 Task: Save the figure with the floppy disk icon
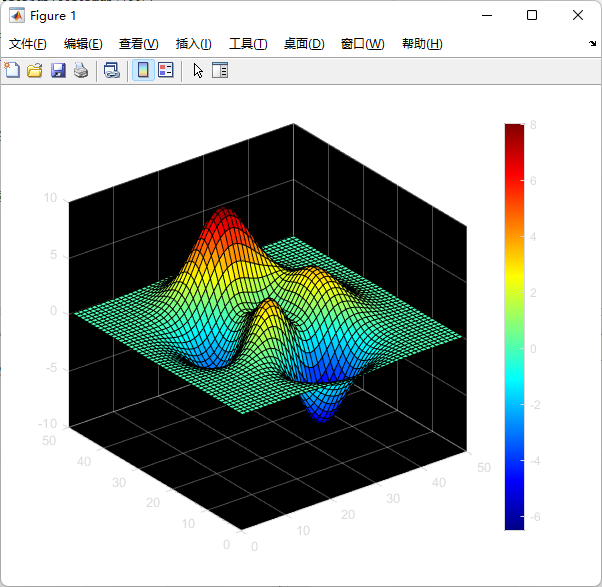[58, 71]
